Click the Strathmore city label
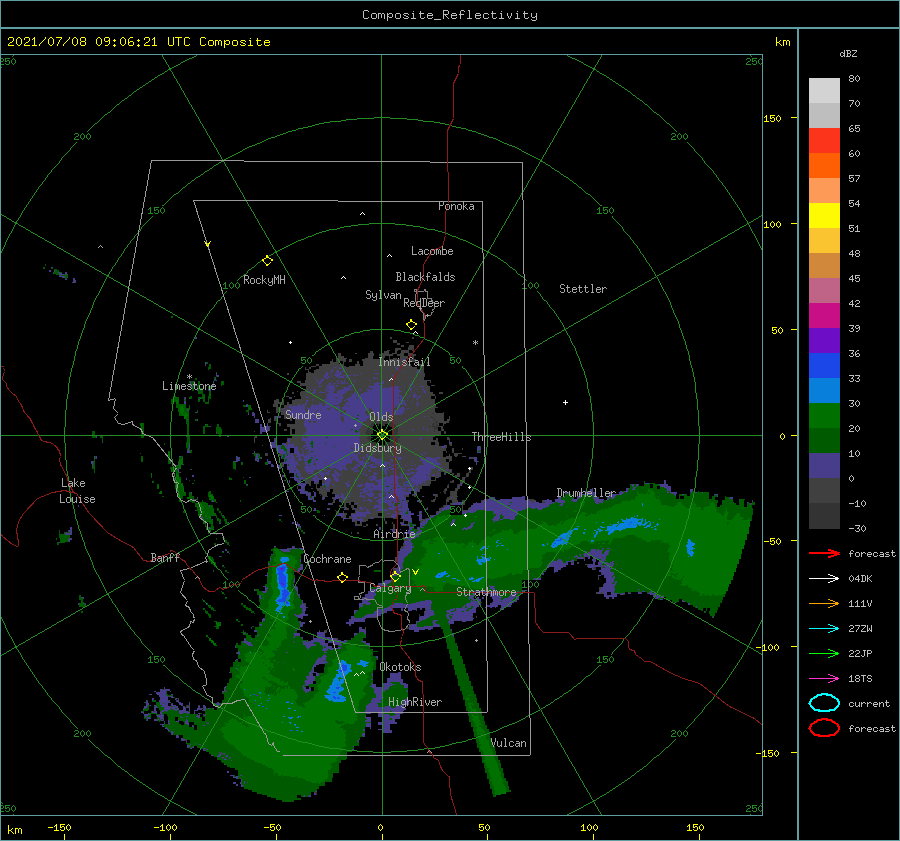The image size is (900, 841). click(486, 592)
